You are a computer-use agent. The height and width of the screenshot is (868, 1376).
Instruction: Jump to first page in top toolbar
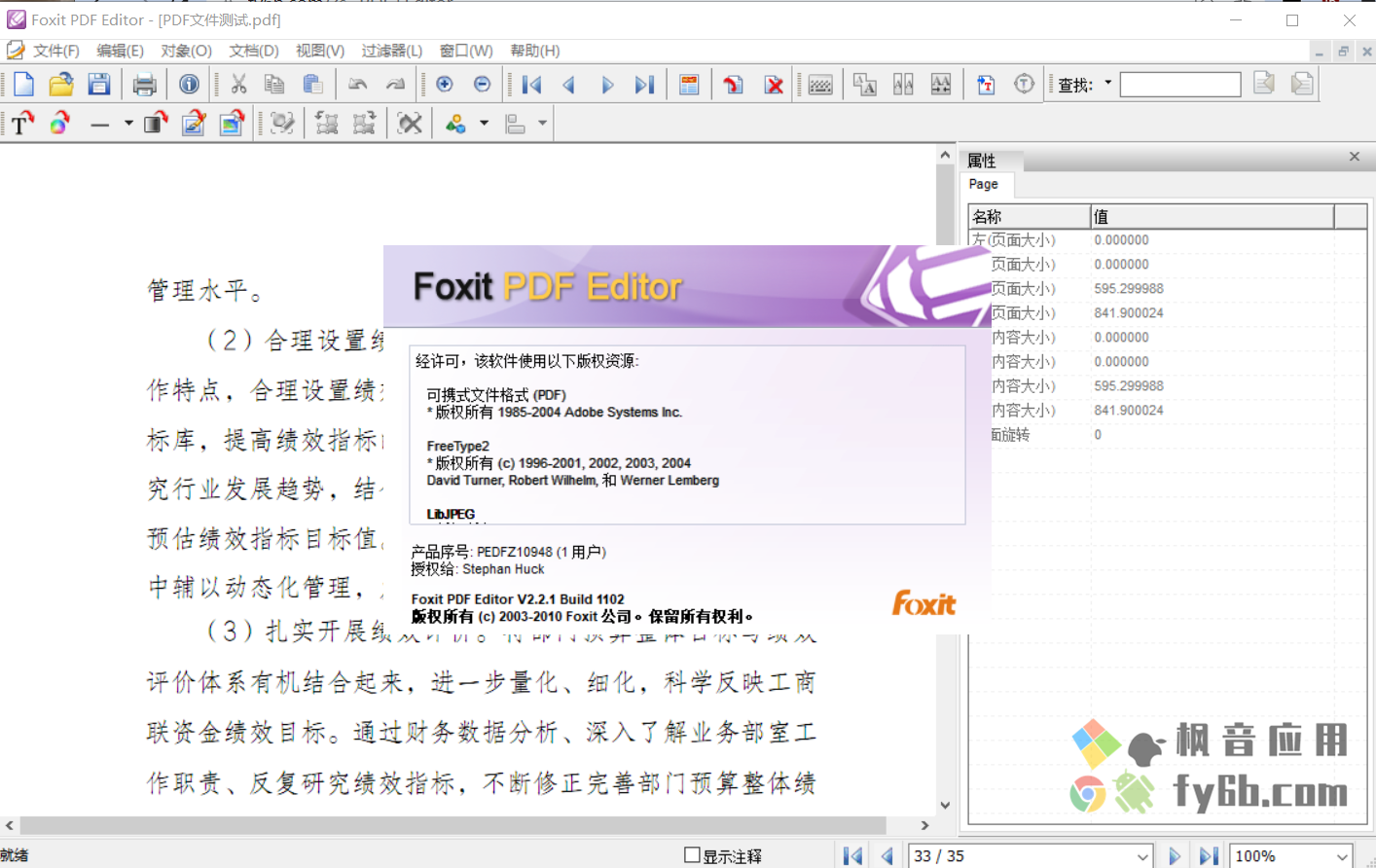[531, 85]
